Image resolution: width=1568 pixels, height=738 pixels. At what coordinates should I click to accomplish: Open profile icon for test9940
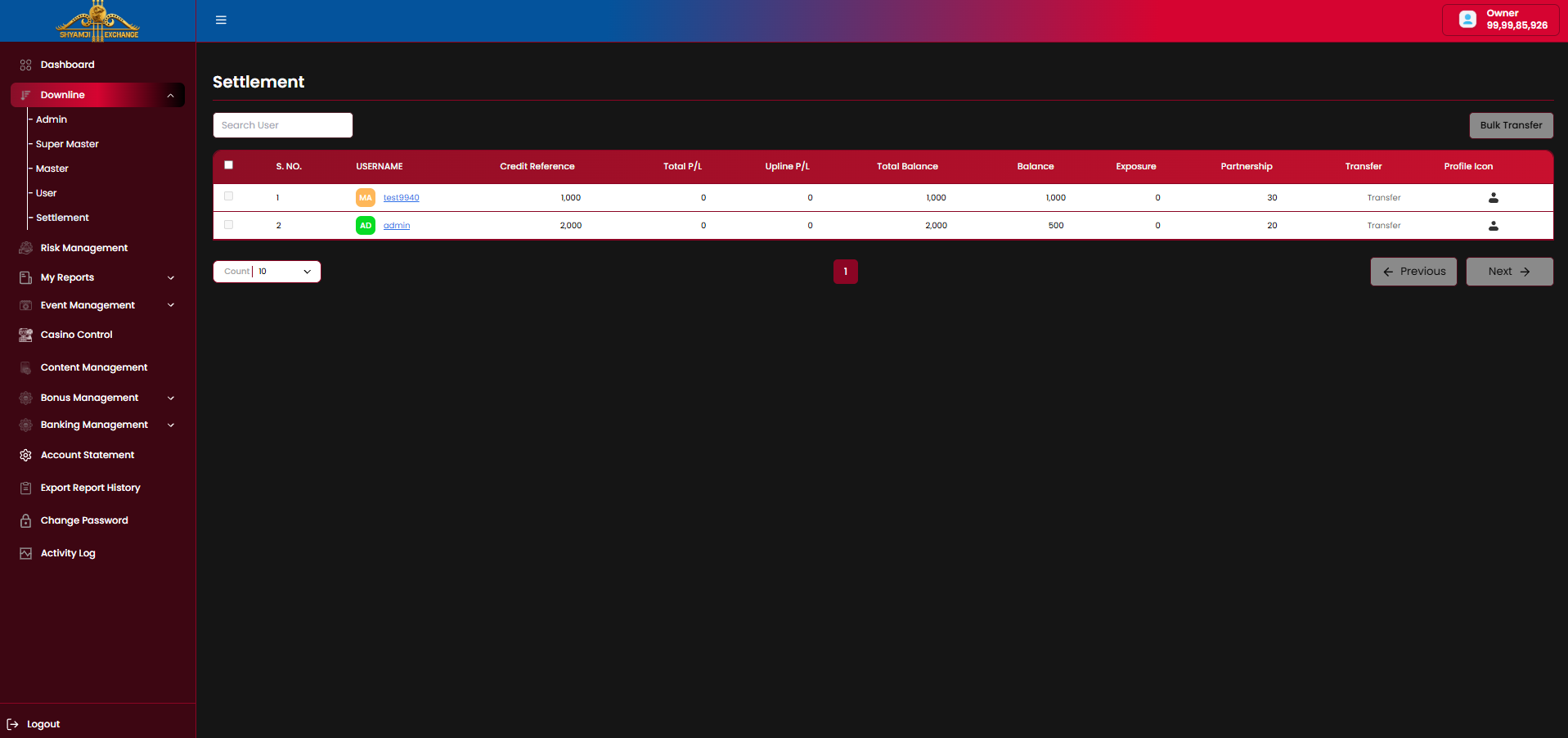point(1493,198)
